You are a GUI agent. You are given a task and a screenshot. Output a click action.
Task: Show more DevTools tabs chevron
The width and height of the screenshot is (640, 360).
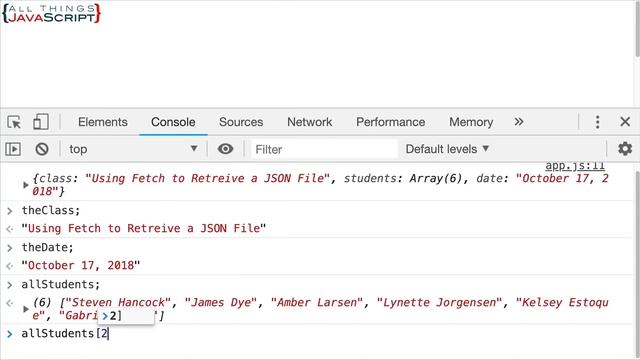click(x=518, y=122)
